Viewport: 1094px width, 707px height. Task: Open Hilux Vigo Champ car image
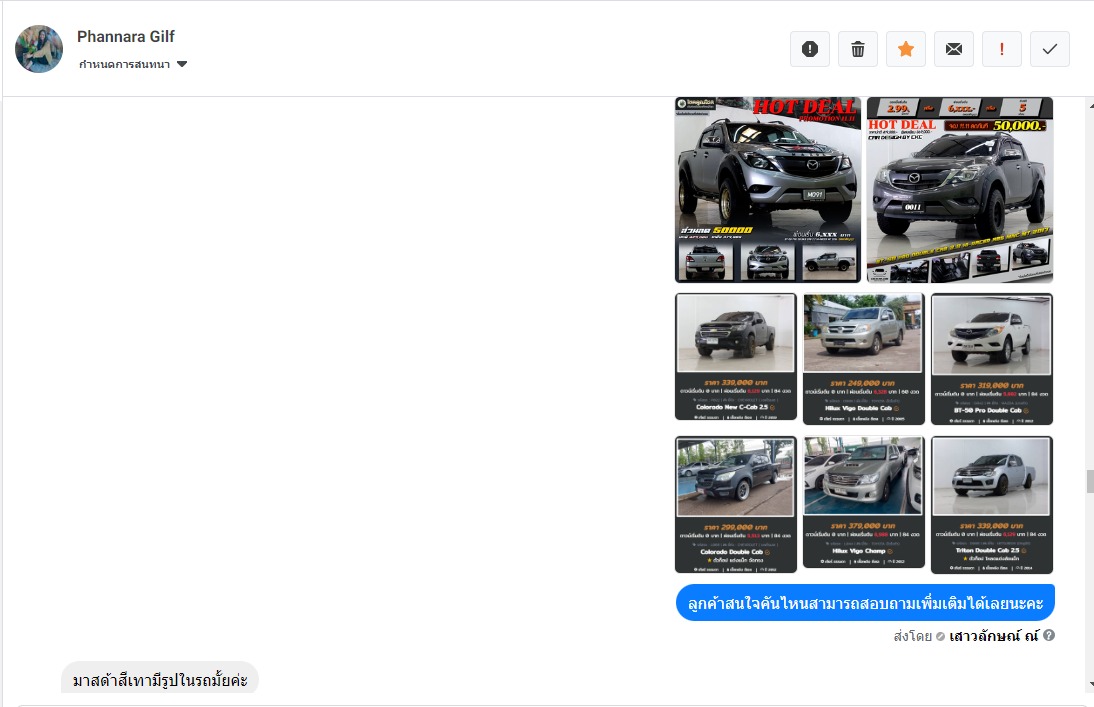tap(863, 502)
